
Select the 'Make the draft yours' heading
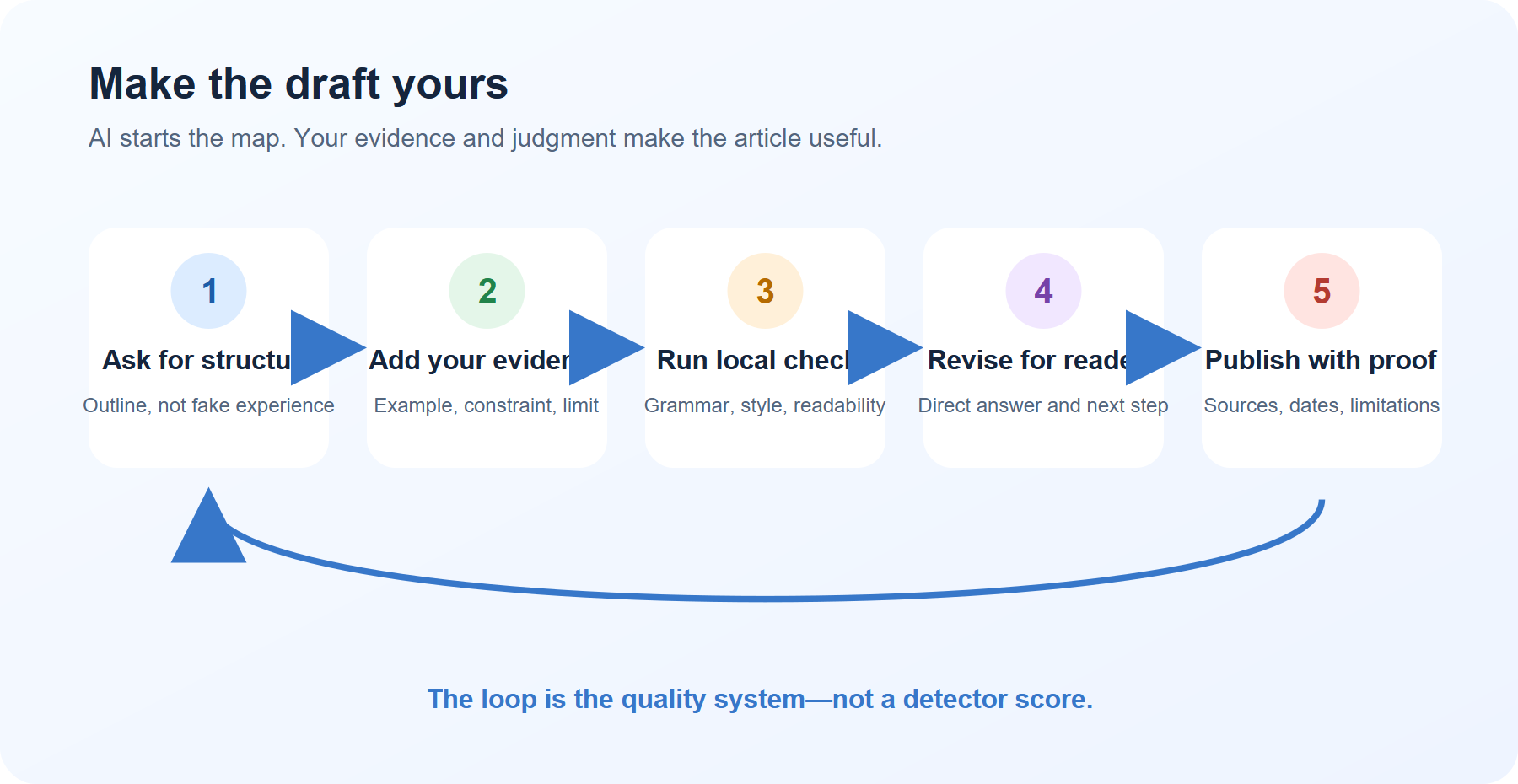299,84
